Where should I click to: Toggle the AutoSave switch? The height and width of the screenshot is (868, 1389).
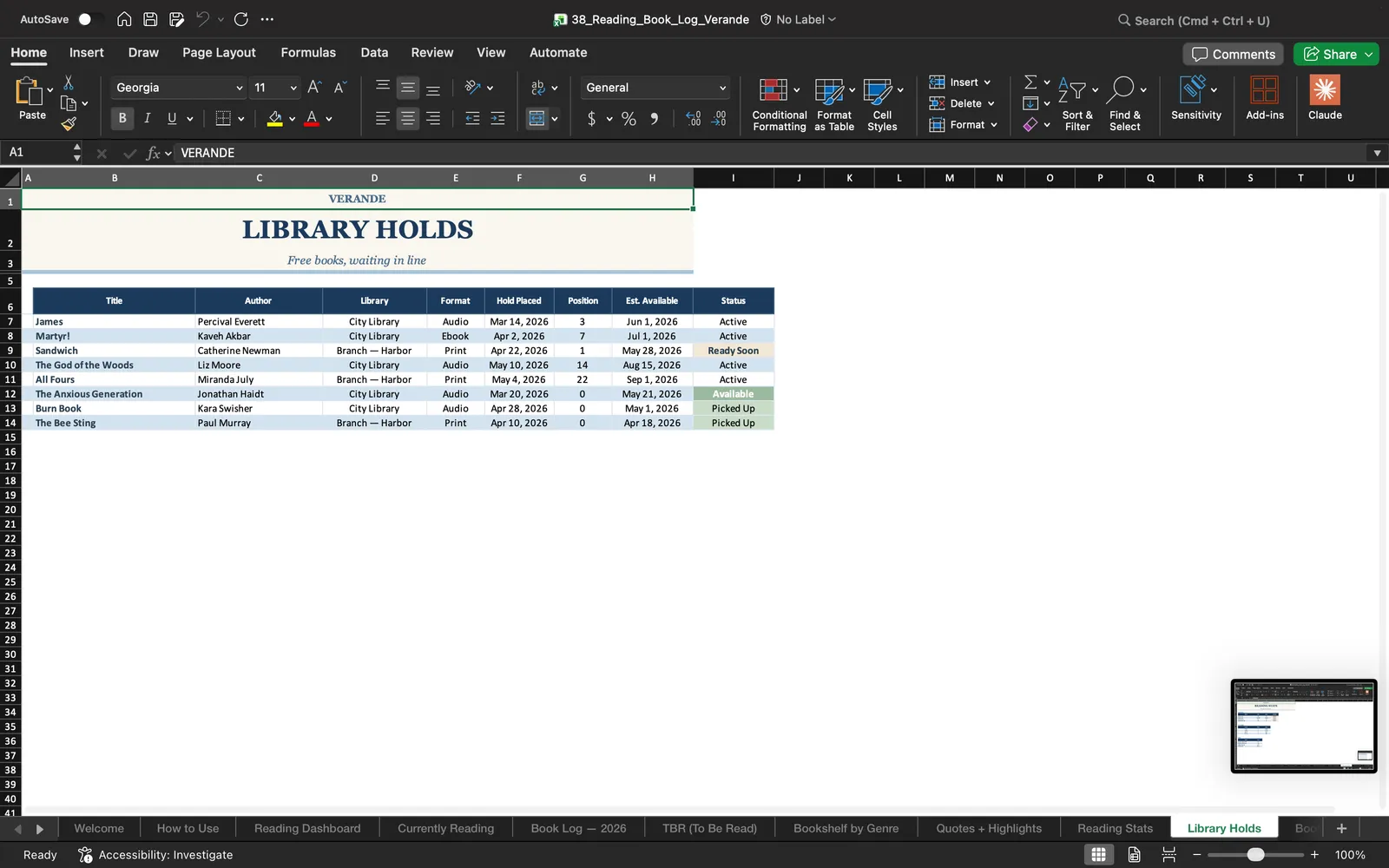(89, 19)
